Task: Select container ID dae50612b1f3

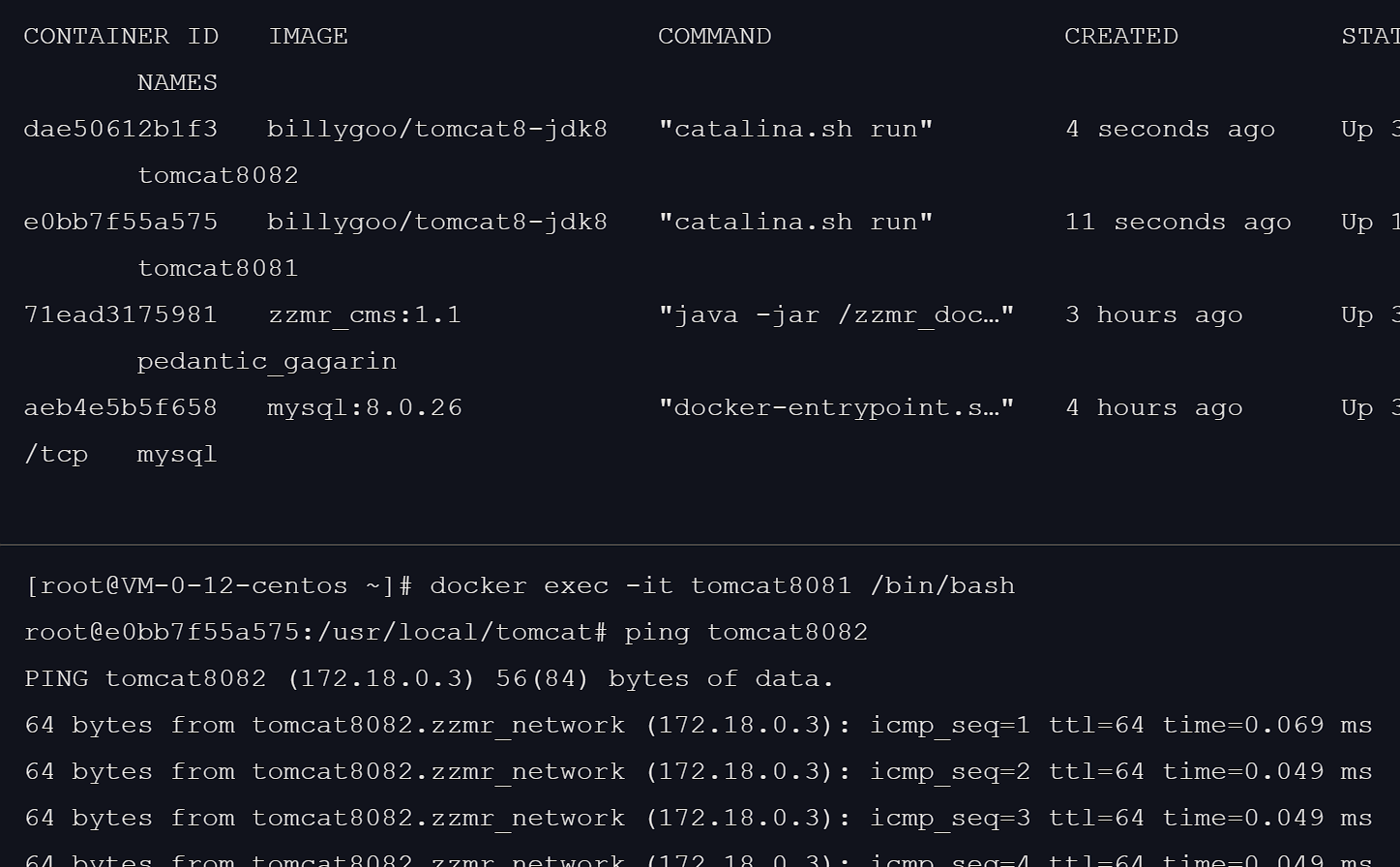Action: point(121,130)
